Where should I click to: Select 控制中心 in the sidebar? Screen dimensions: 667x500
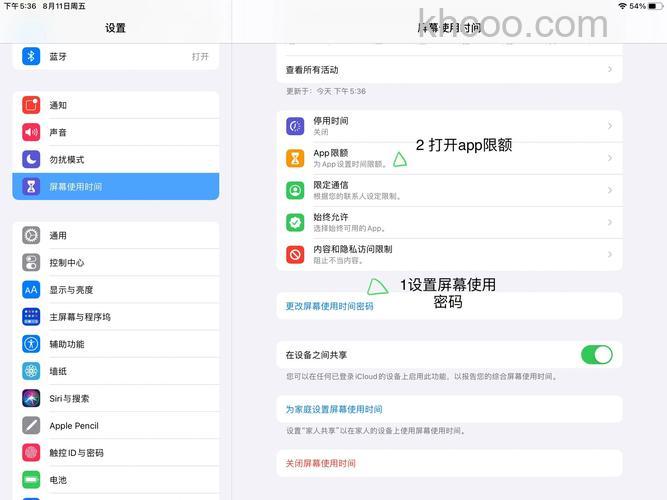(x=116, y=263)
